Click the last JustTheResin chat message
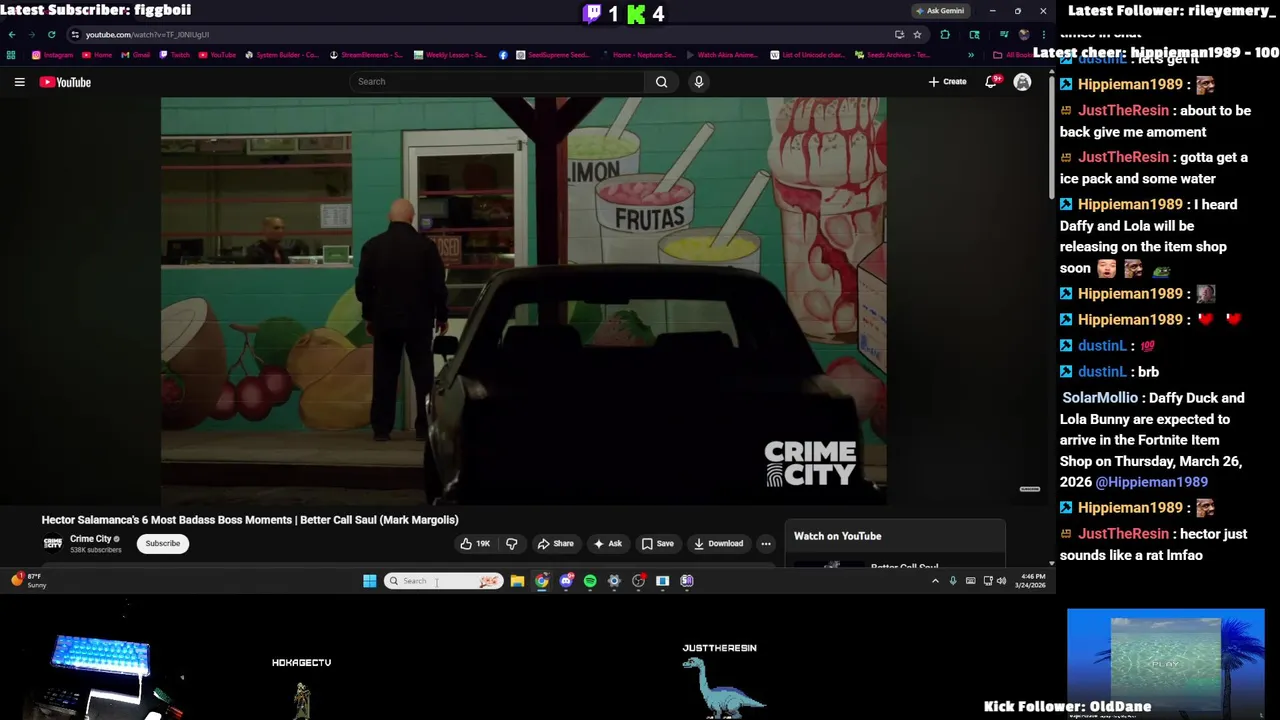This screenshot has width=1280, height=720. coord(1153,544)
